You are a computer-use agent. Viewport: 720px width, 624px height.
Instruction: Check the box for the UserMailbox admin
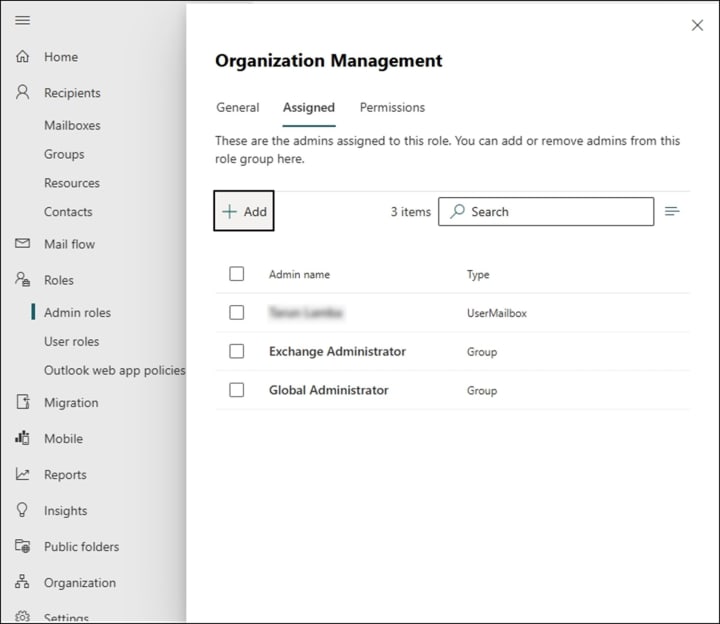tap(236, 313)
